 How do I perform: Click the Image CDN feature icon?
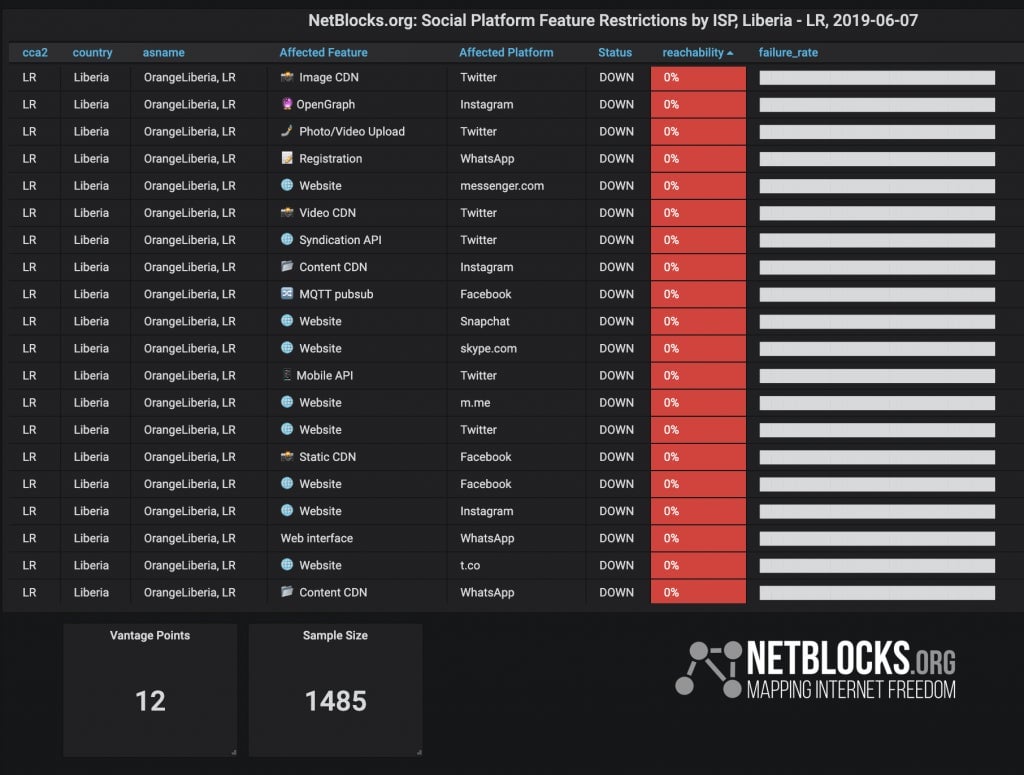coord(287,77)
